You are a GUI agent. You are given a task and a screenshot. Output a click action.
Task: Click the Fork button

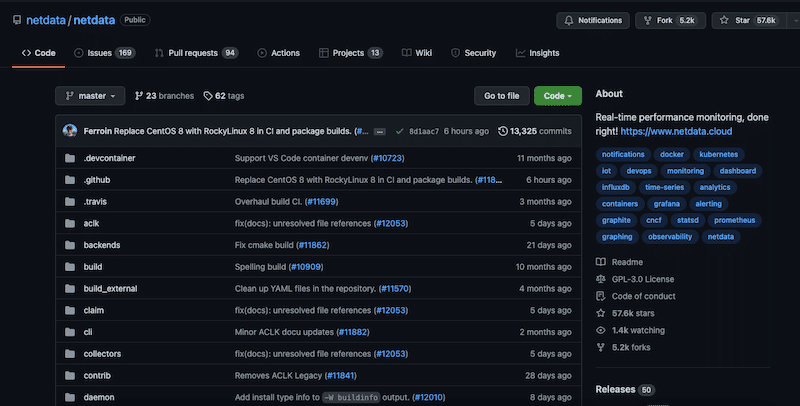coord(670,20)
